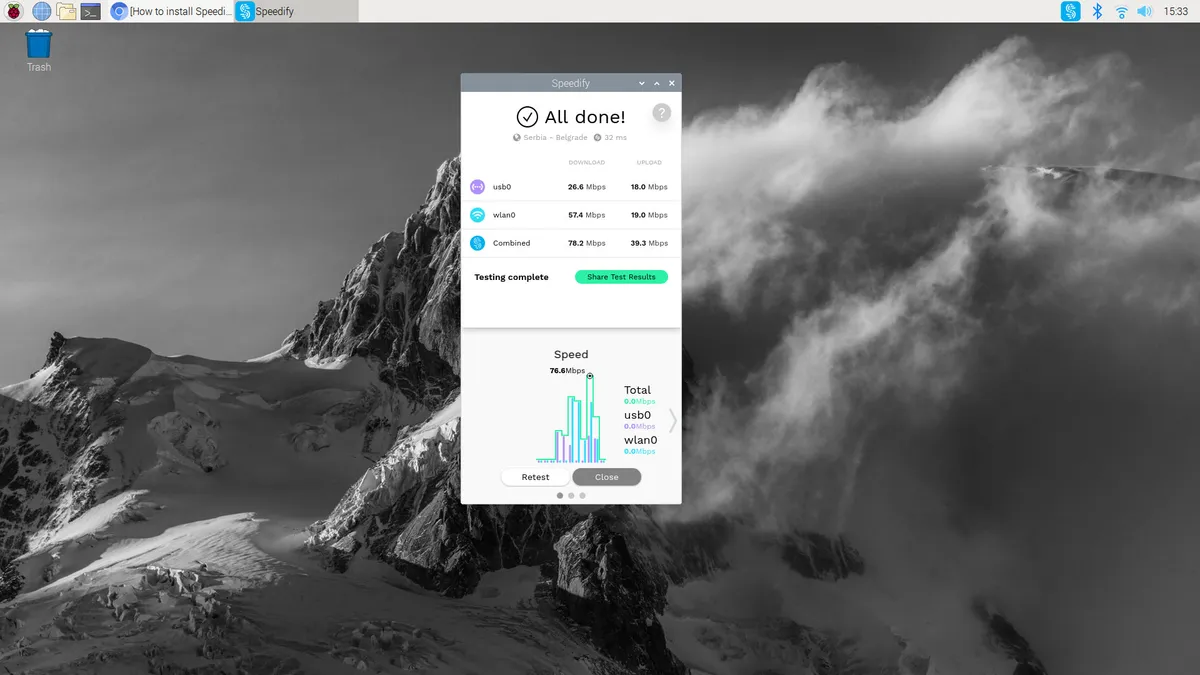The image size is (1200, 675).
Task: Click the Retest button
Action: [x=535, y=477]
